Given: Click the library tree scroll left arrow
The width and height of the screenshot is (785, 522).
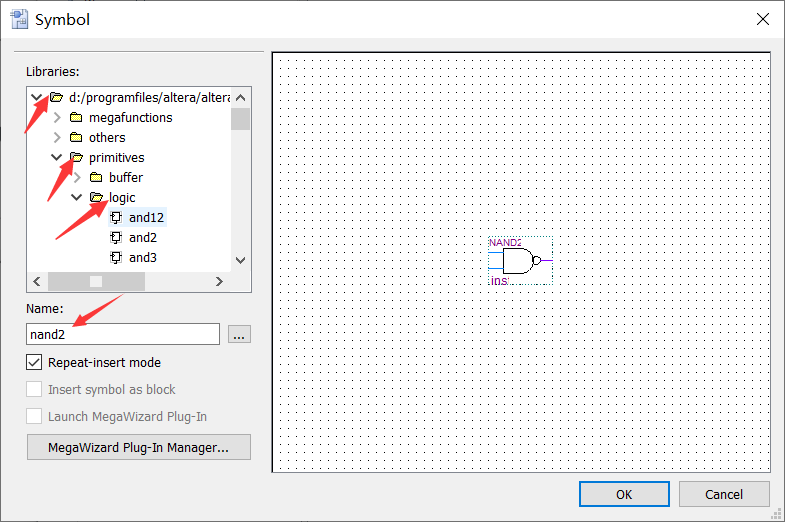Looking at the screenshot, I should [x=37, y=281].
